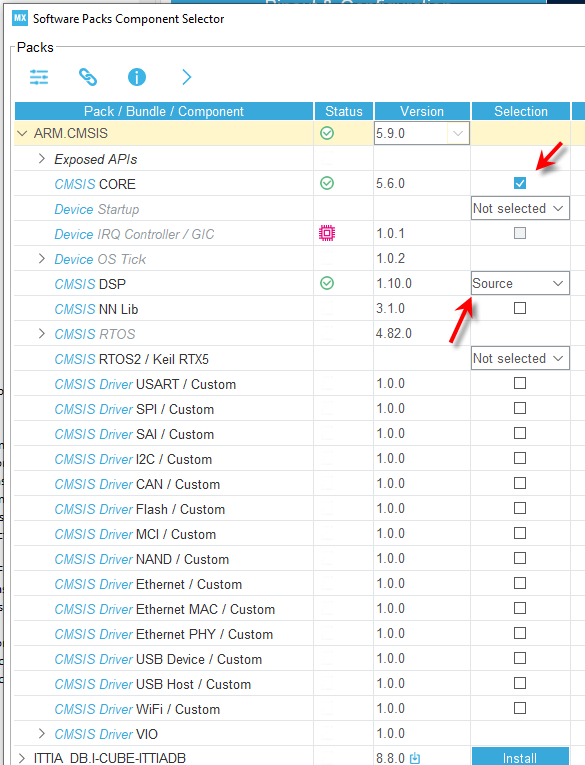The height and width of the screenshot is (765, 585).
Task: Check CMSIS Driver USB Host / Custom
Action: click(x=520, y=684)
